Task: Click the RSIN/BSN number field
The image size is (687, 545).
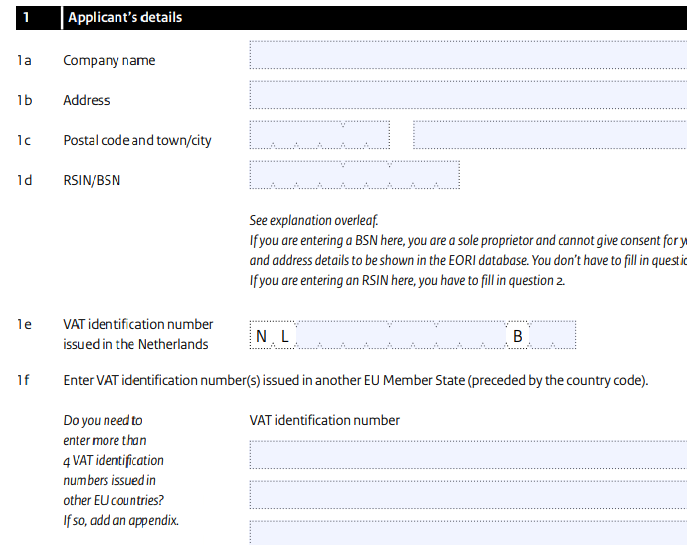Action: [x=355, y=175]
